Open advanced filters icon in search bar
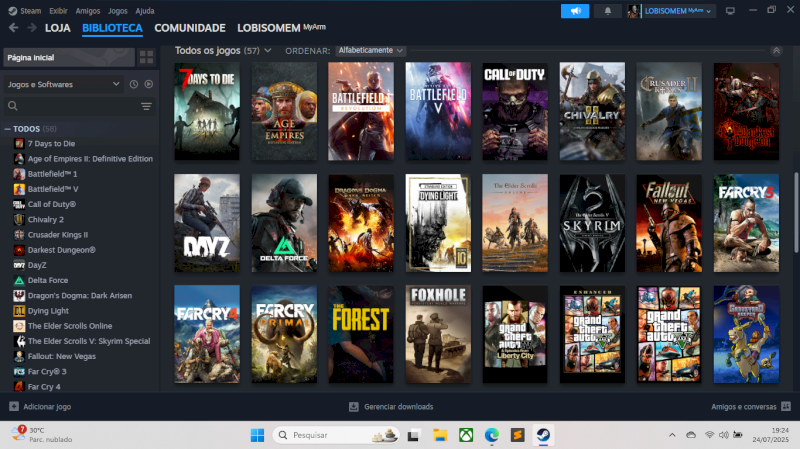This screenshot has height=449, width=800. pyautogui.click(x=146, y=106)
